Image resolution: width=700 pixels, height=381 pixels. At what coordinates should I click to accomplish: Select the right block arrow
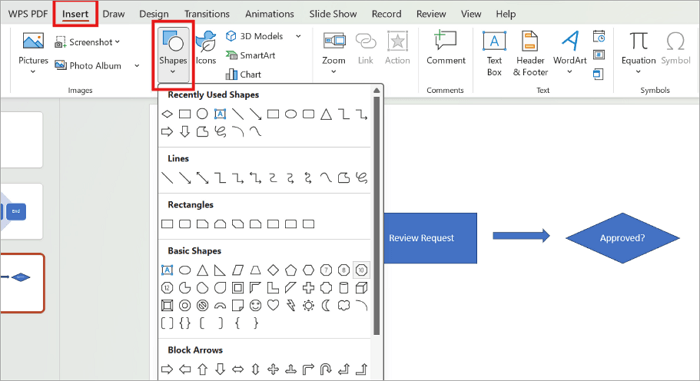pos(167,369)
